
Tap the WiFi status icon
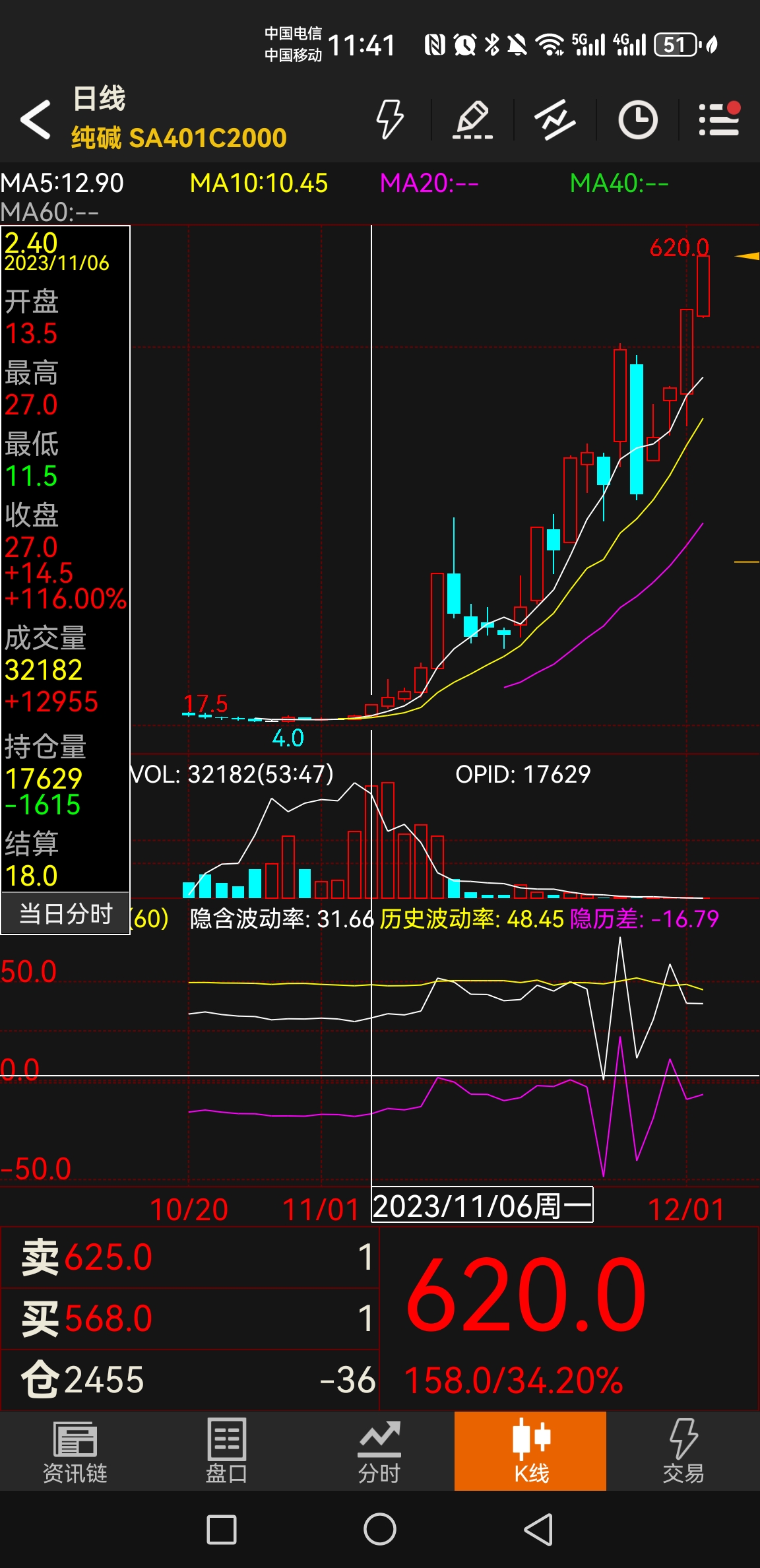coord(549,44)
